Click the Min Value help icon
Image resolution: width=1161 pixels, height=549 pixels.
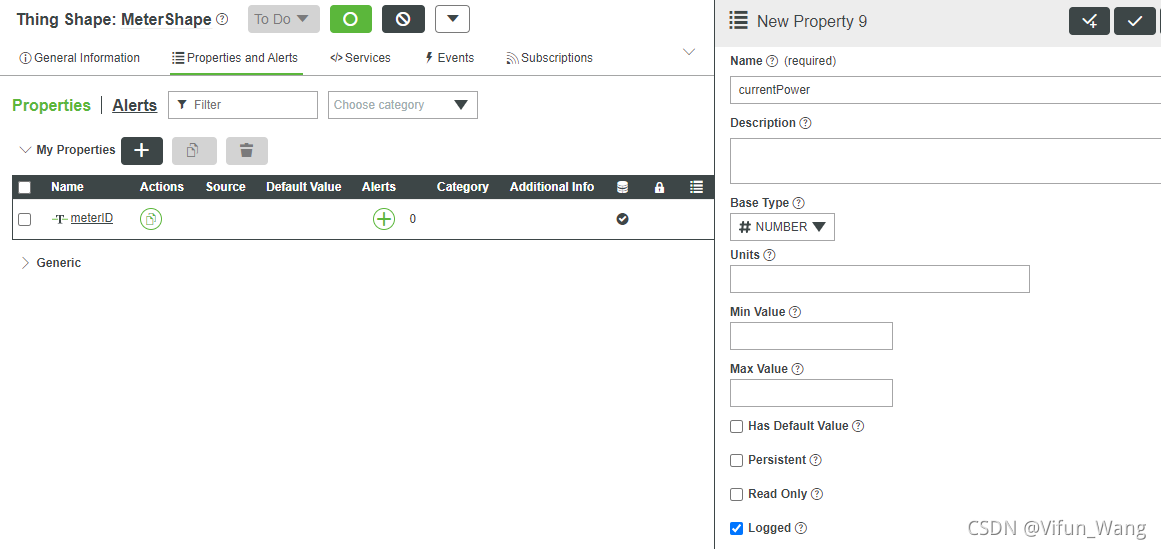(794, 312)
